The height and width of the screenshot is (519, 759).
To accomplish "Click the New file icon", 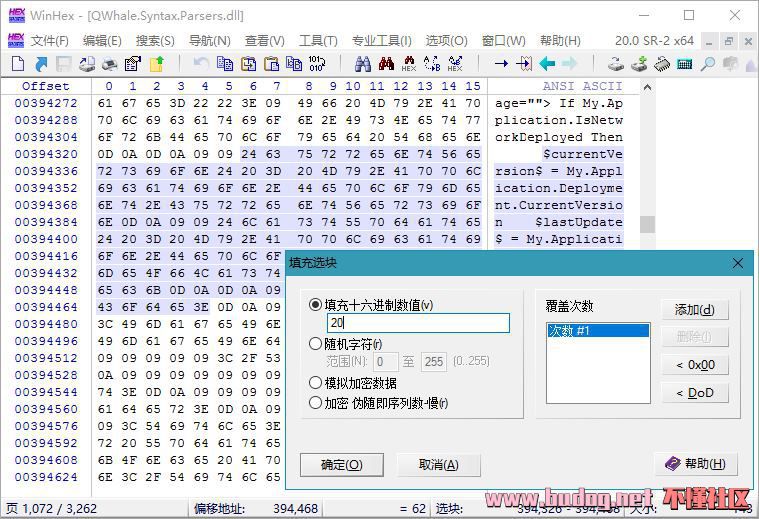I will click(18, 63).
